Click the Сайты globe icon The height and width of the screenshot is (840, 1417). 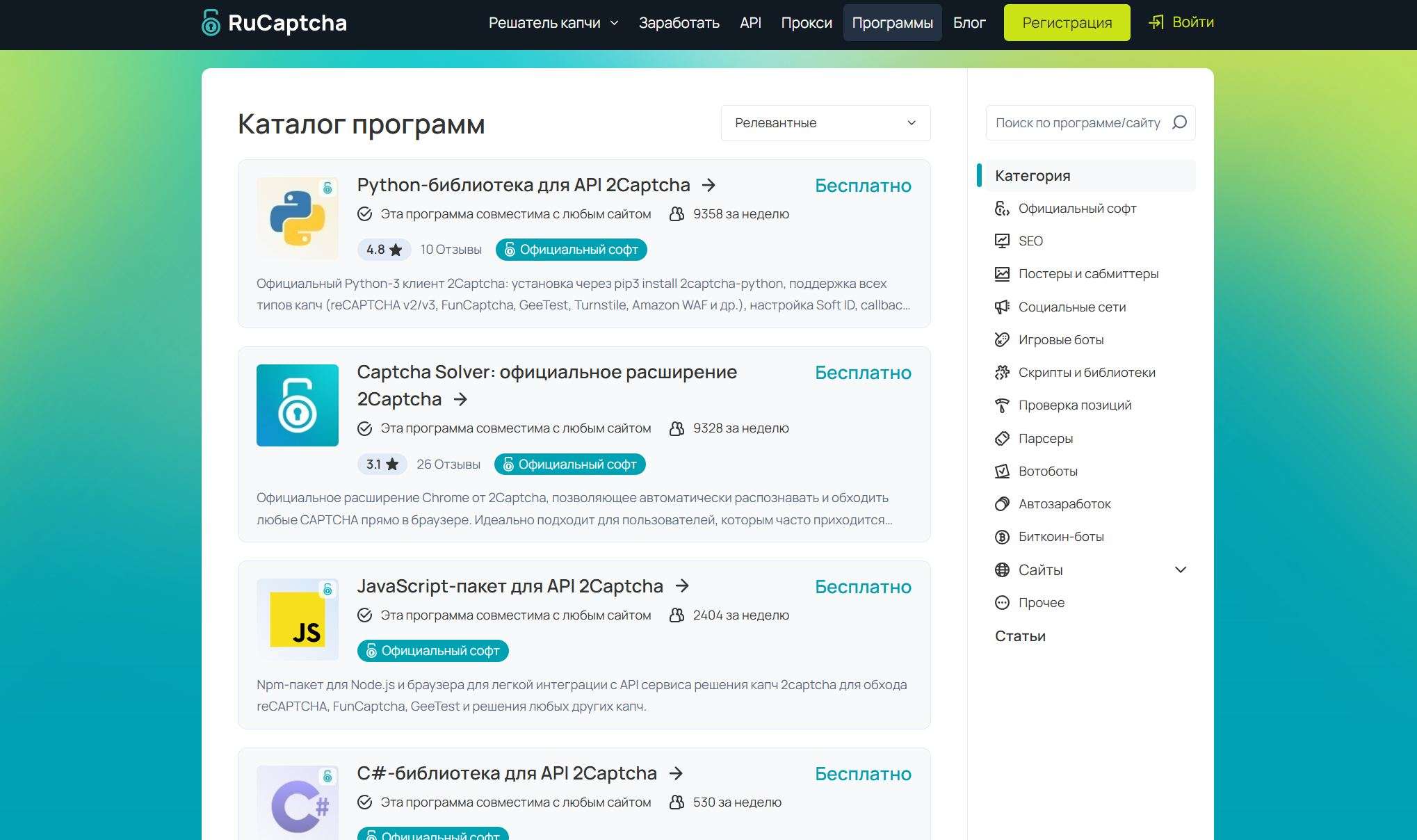1002,570
